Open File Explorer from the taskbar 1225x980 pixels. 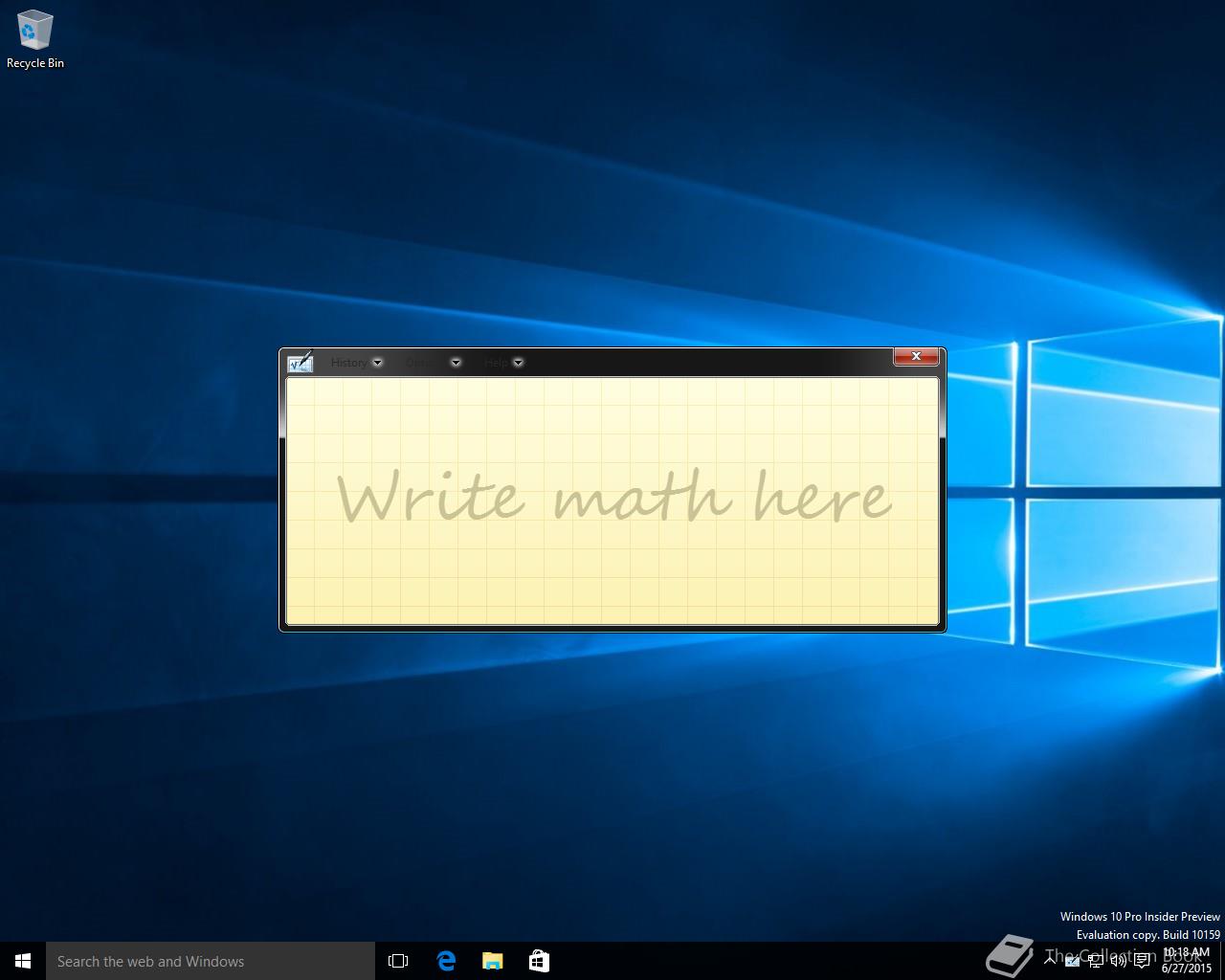[x=492, y=961]
